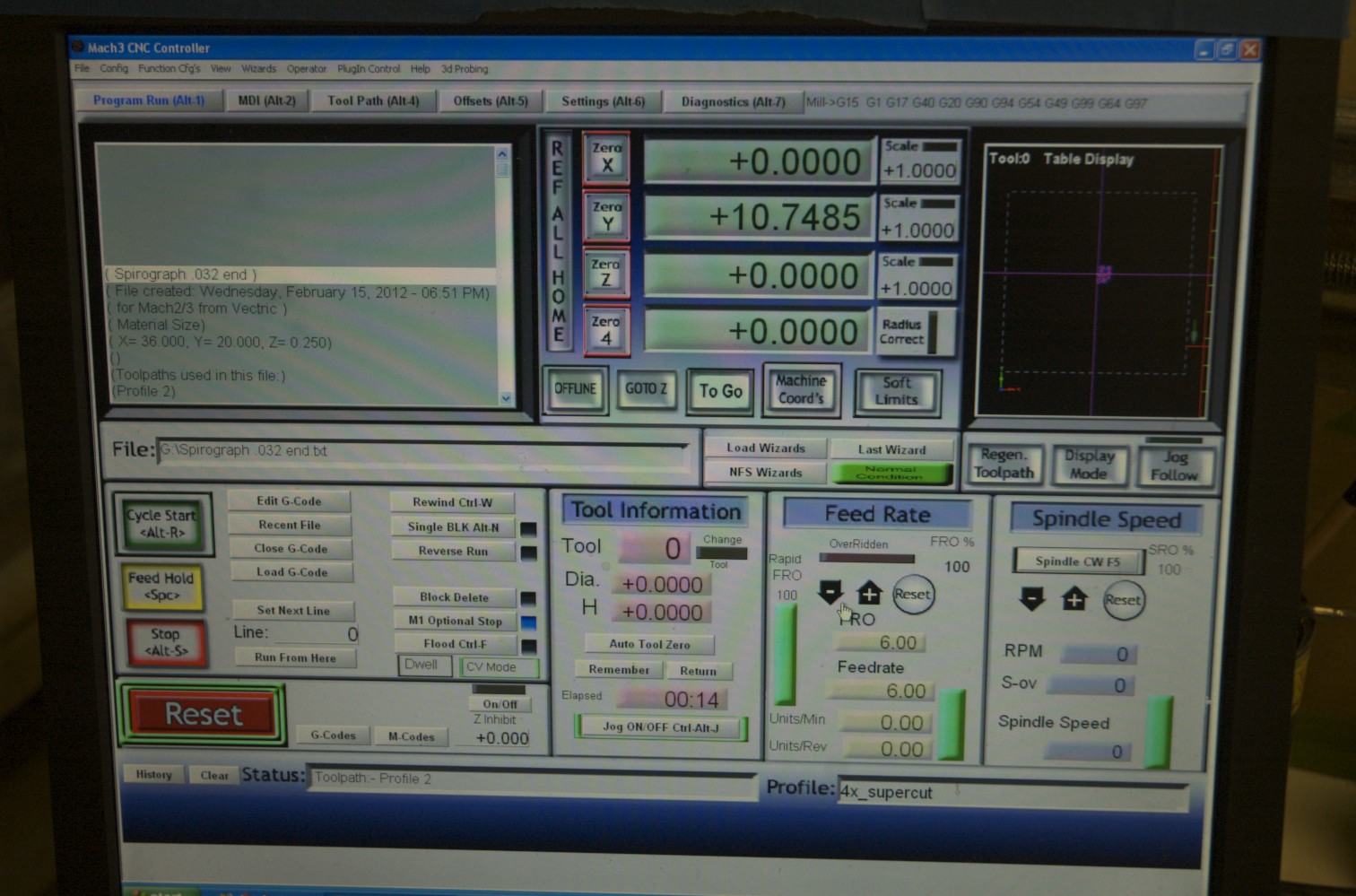Reset the feed rate override
This screenshot has height=896, width=1356.
click(x=912, y=594)
